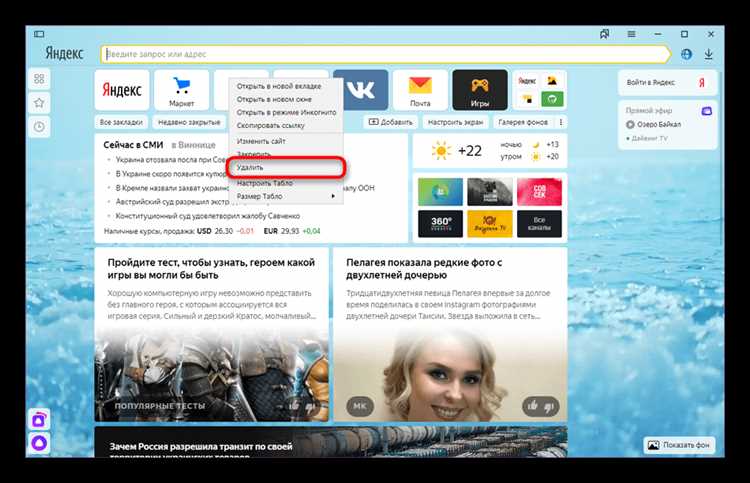750x483 pixels.
Task: Click the Alice voice assistant icon
Action: tap(39, 441)
